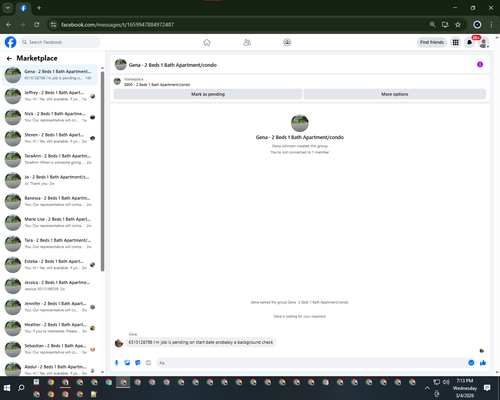Open the browser profile icon

coord(477,25)
